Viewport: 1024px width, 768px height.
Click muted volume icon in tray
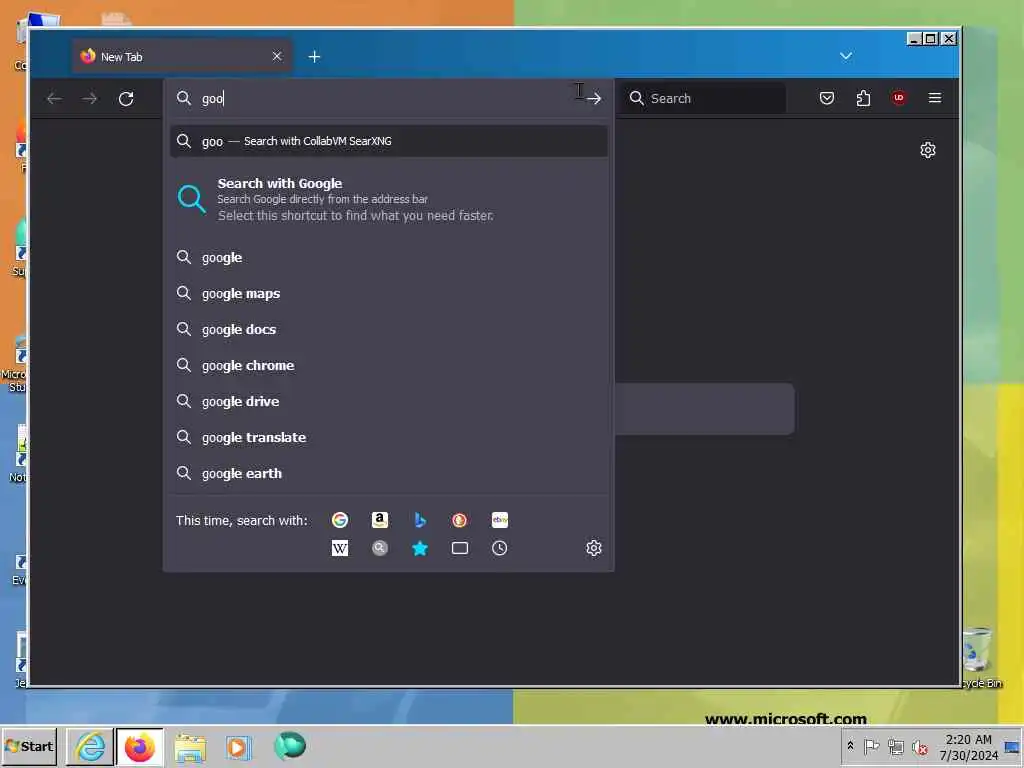pyautogui.click(x=920, y=746)
